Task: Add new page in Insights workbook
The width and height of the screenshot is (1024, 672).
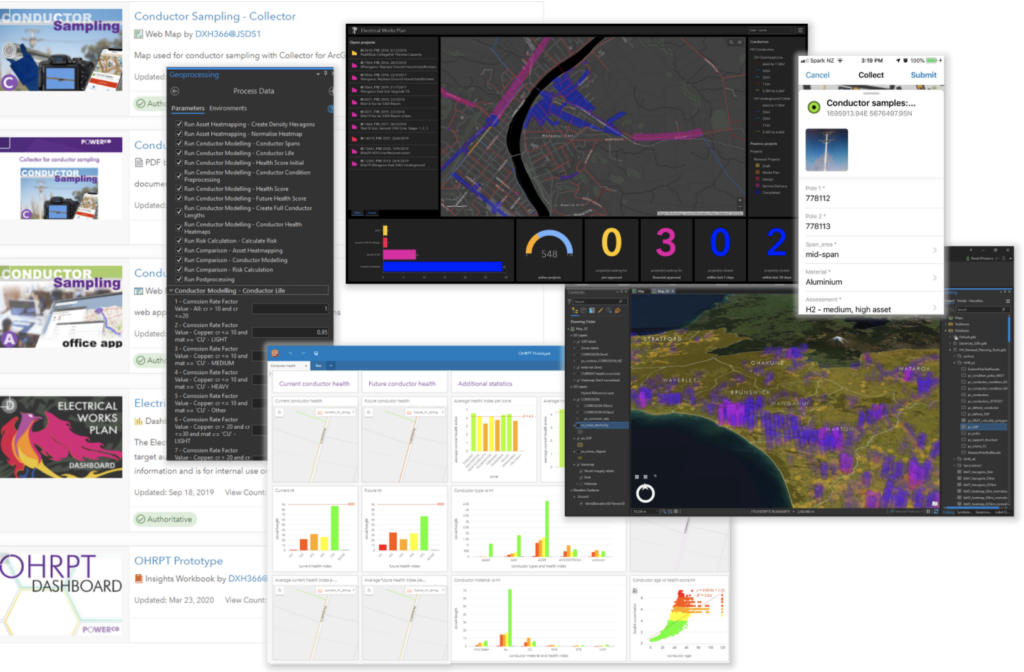Action: (331, 366)
